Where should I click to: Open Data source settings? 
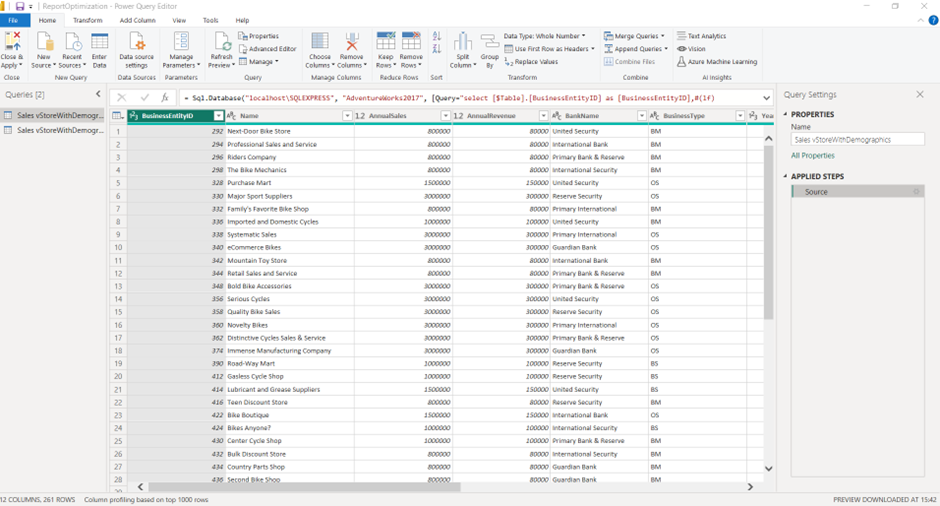tap(137, 42)
